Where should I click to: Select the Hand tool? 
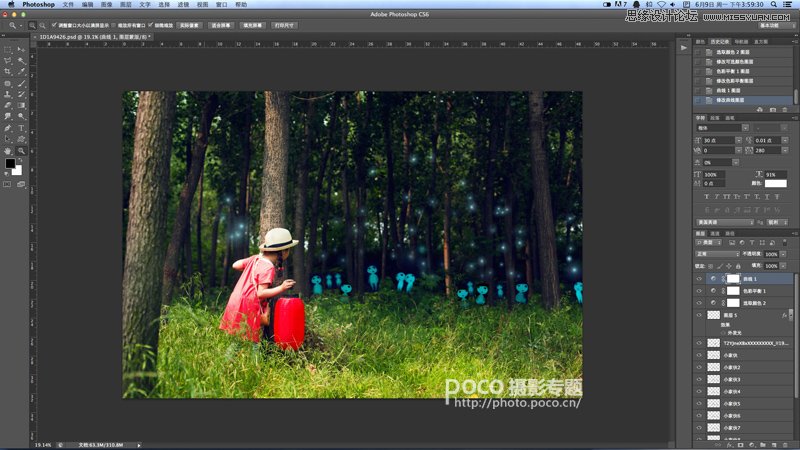click(x=8, y=151)
